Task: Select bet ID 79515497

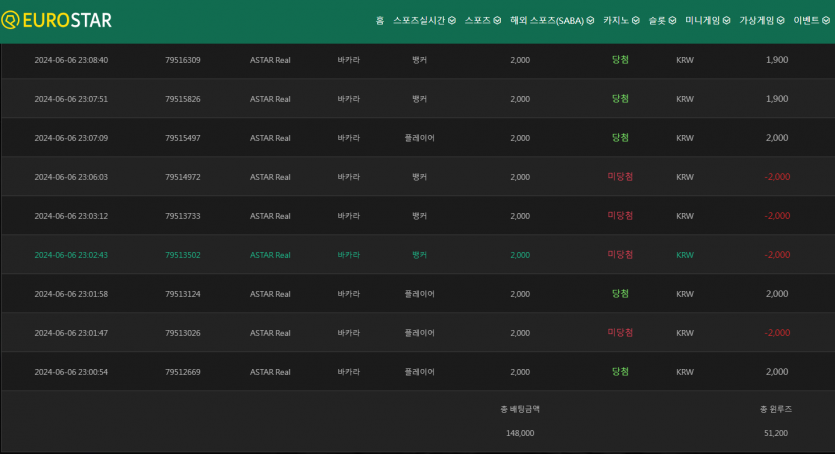Action: click(183, 138)
